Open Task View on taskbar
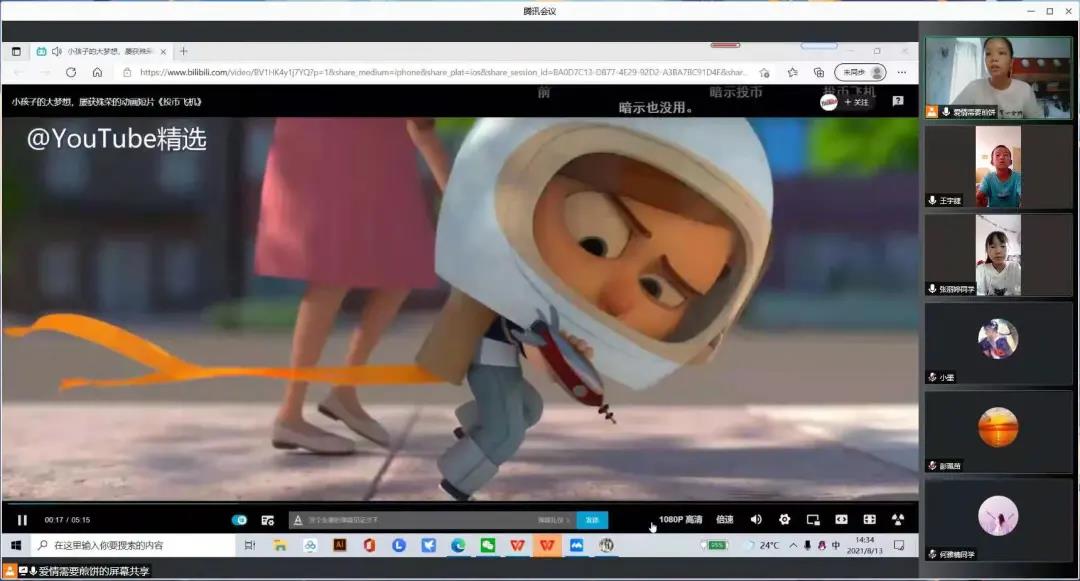This screenshot has width=1080, height=581. [249, 545]
